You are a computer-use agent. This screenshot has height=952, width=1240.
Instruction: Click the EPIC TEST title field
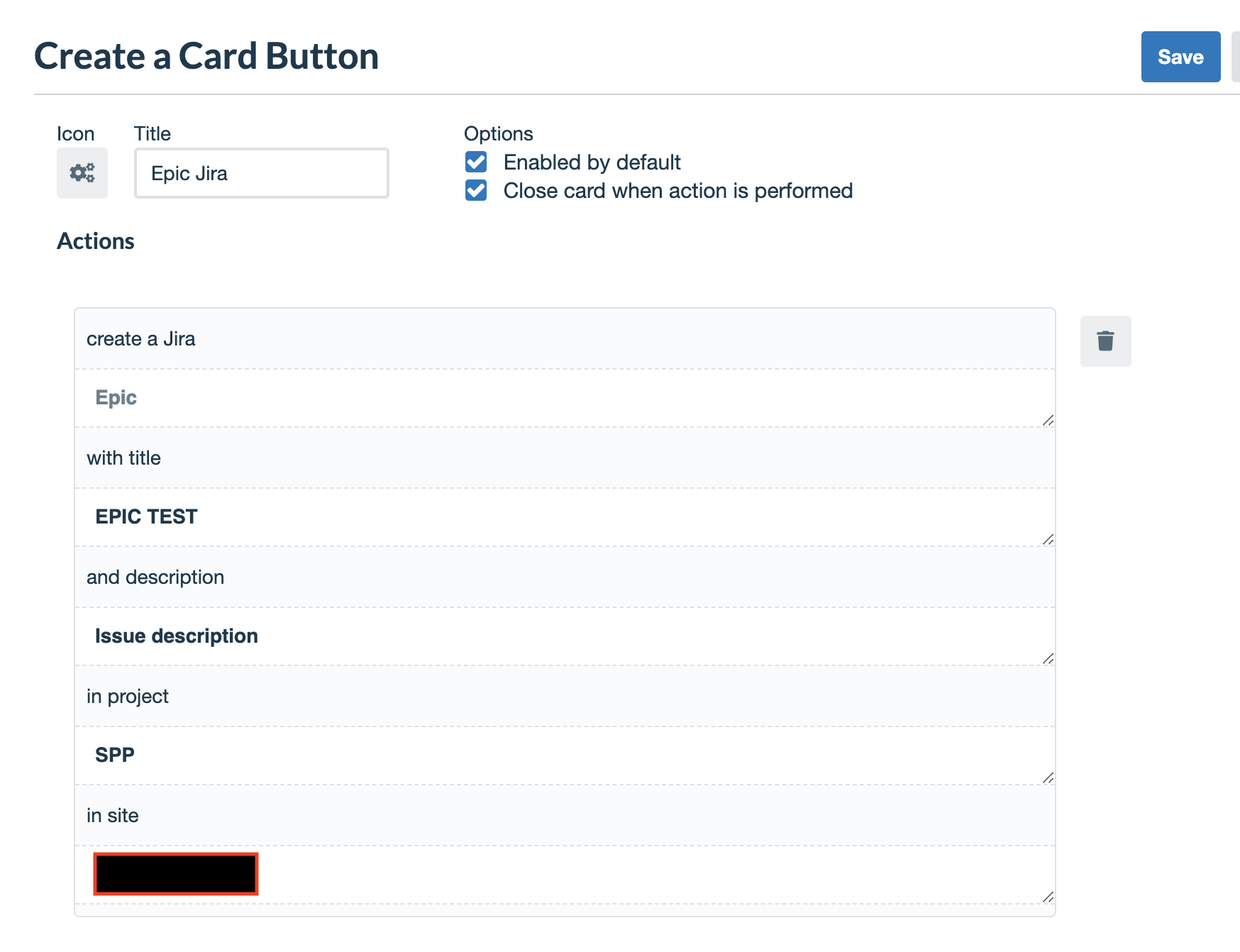click(565, 517)
